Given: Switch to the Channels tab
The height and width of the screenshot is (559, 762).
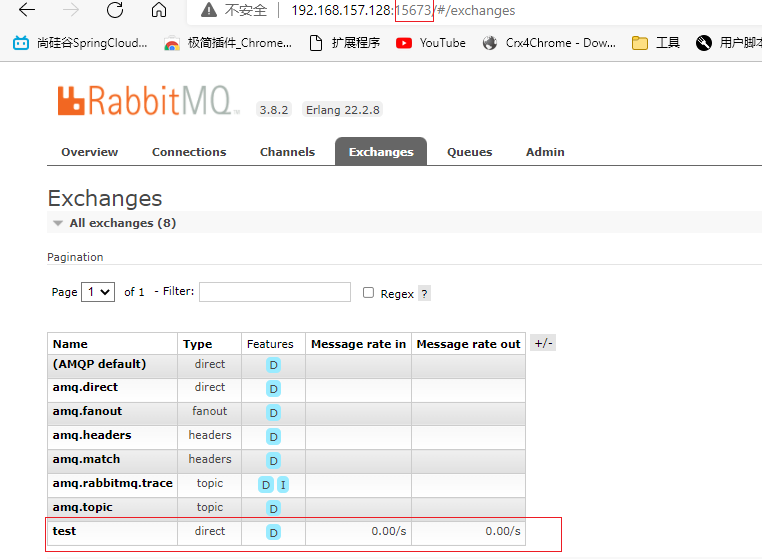Looking at the screenshot, I should tap(287, 152).
